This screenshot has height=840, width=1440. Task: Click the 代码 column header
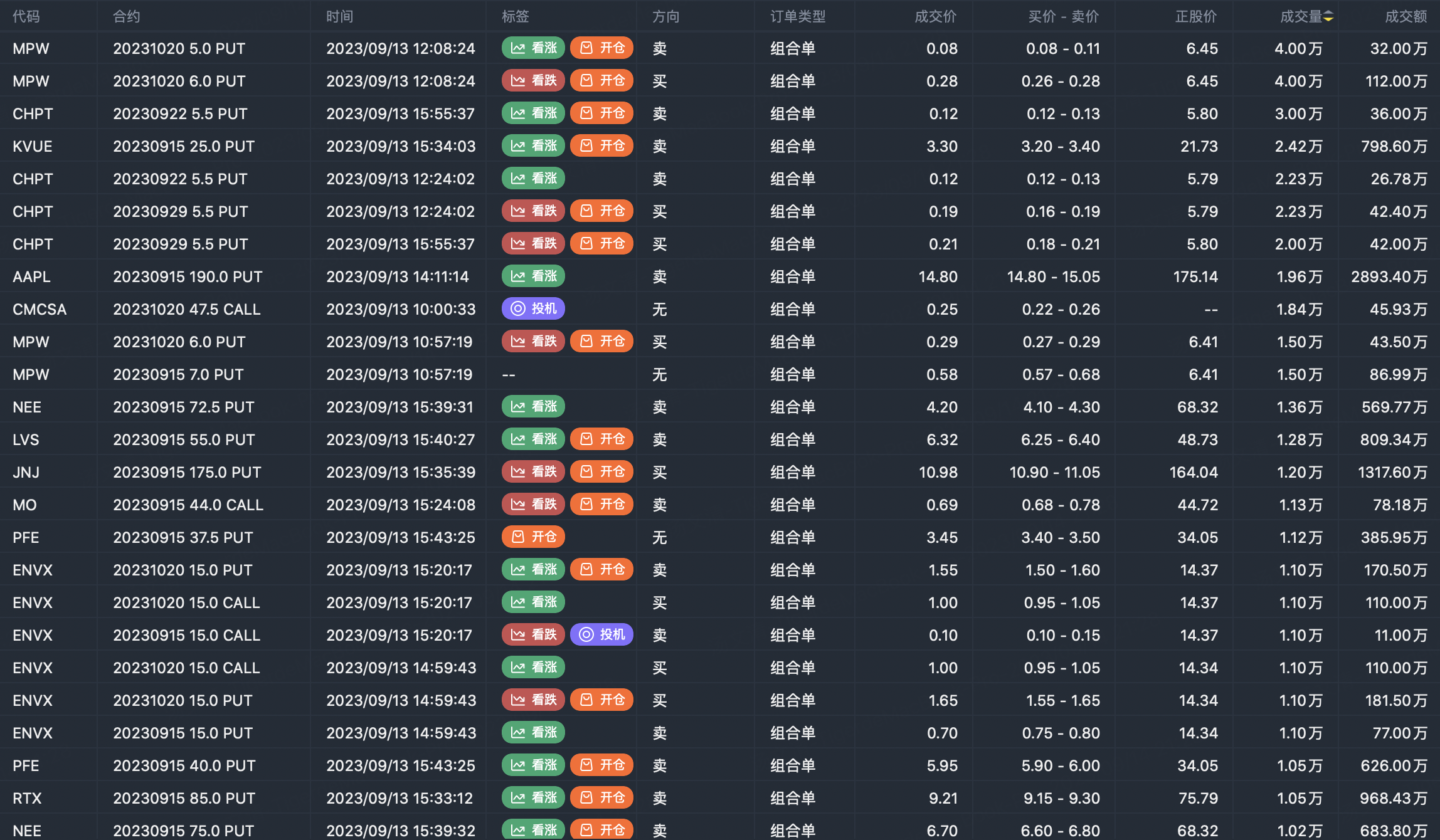pos(26,17)
